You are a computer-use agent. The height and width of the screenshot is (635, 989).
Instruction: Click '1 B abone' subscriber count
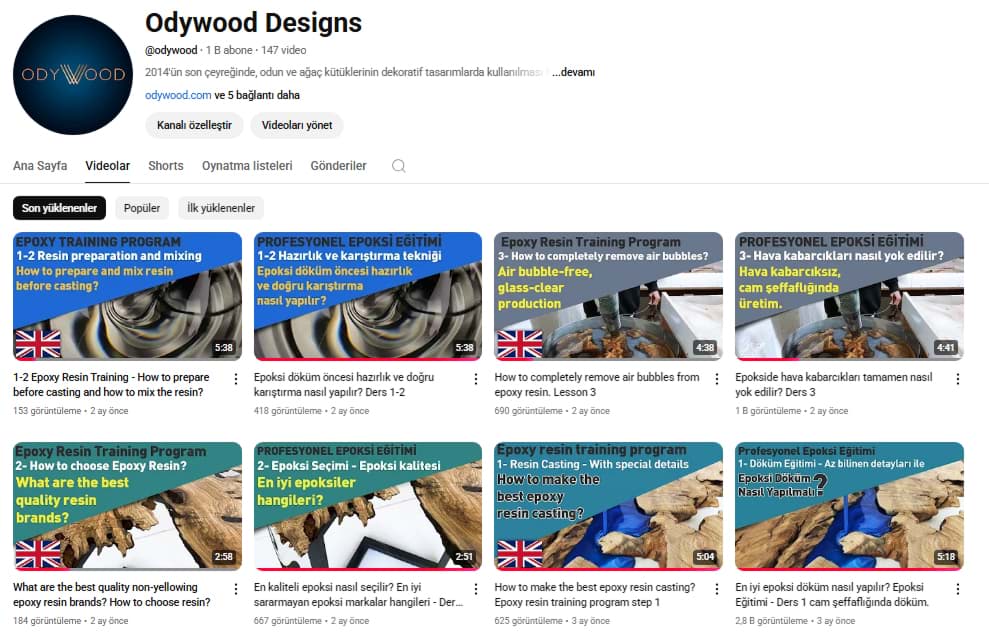coord(229,50)
